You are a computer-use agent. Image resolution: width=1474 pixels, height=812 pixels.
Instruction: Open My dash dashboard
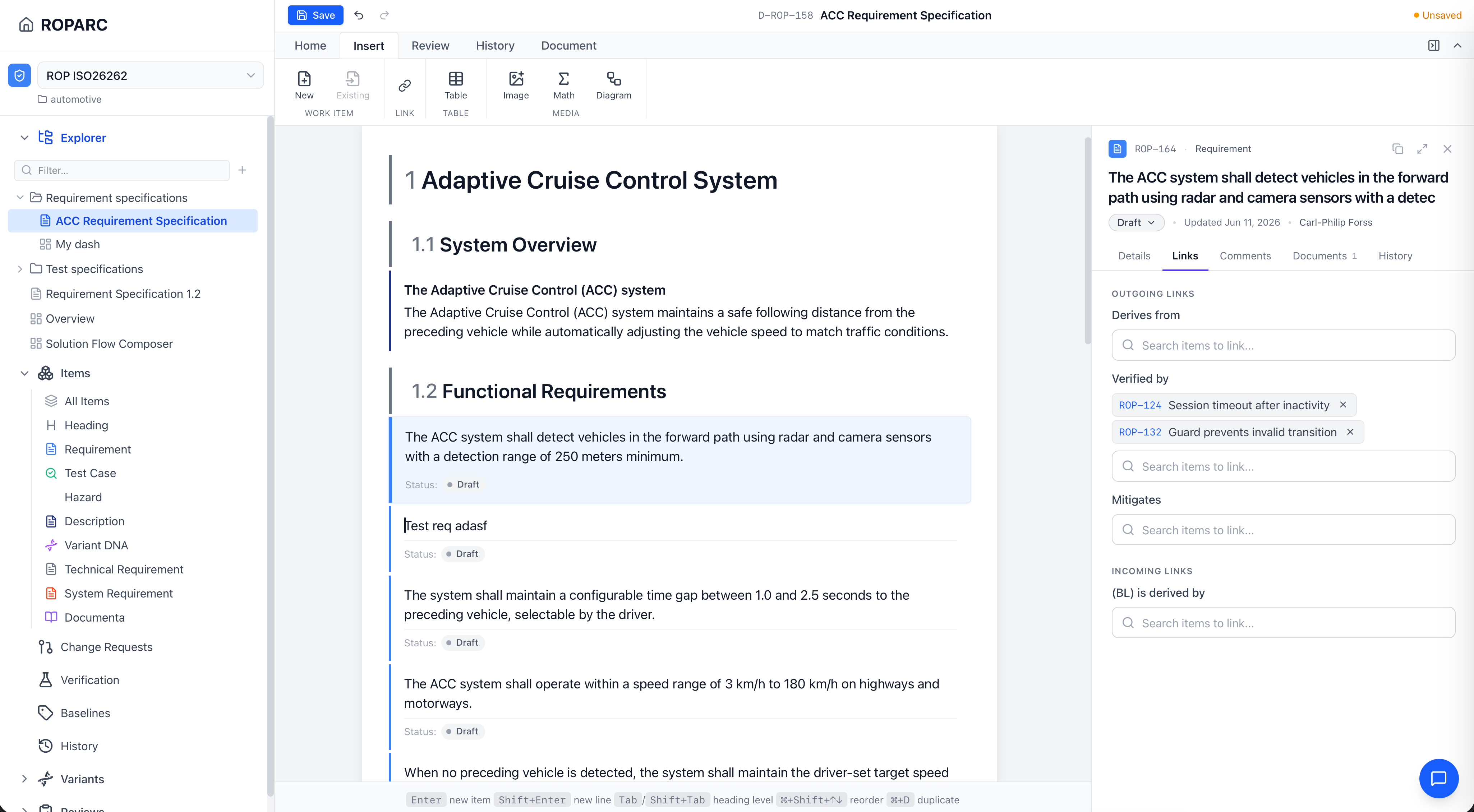click(77, 244)
